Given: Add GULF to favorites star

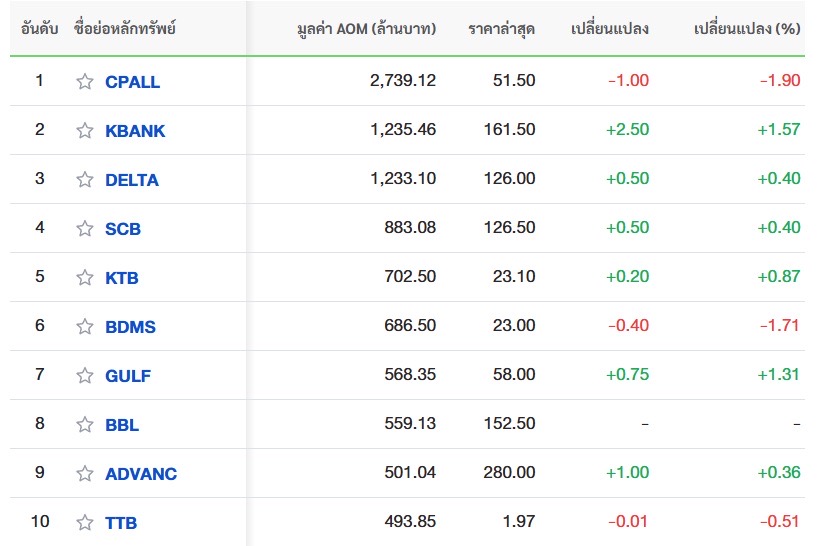Looking at the screenshot, I should click(84, 375).
